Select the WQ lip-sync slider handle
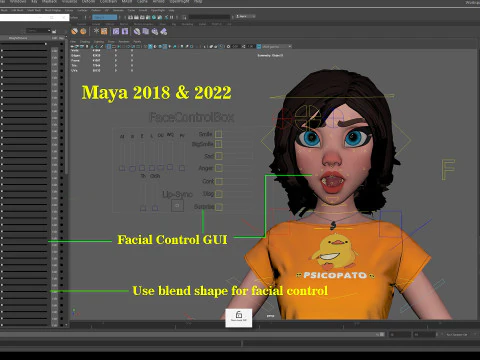Image resolution: width=480 pixels, height=360 pixels. coord(170,167)
